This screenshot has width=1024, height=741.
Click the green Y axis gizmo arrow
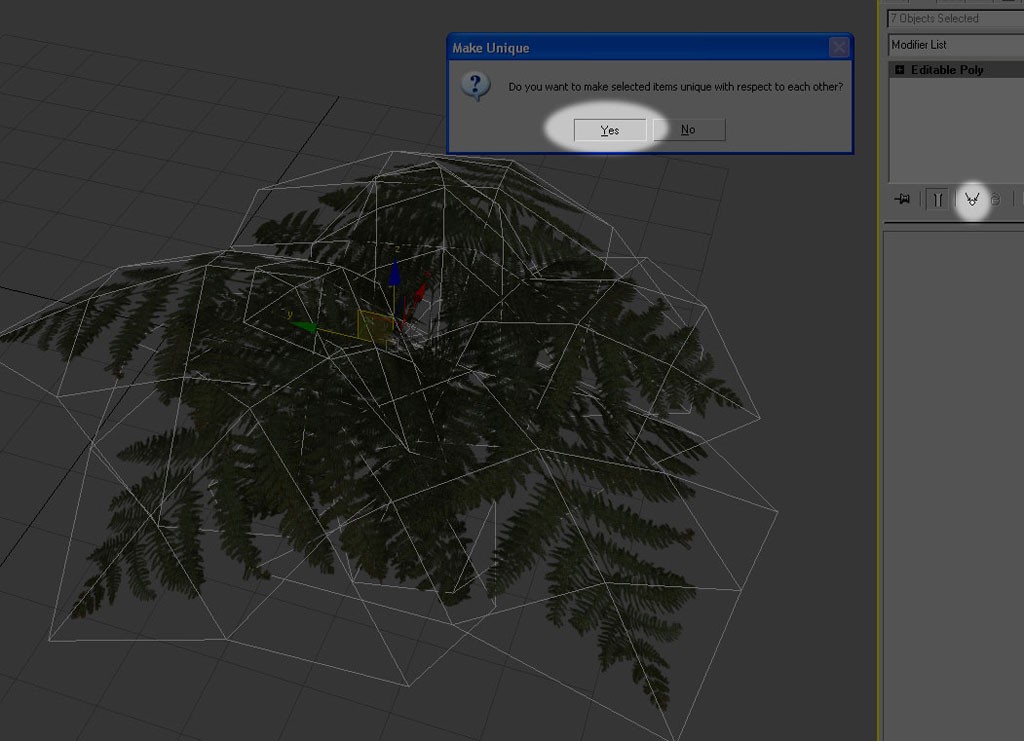[x=304, y=325]
